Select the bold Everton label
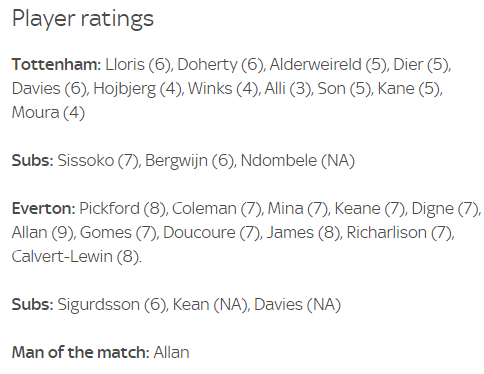484x374 pixels. [44, 209]
